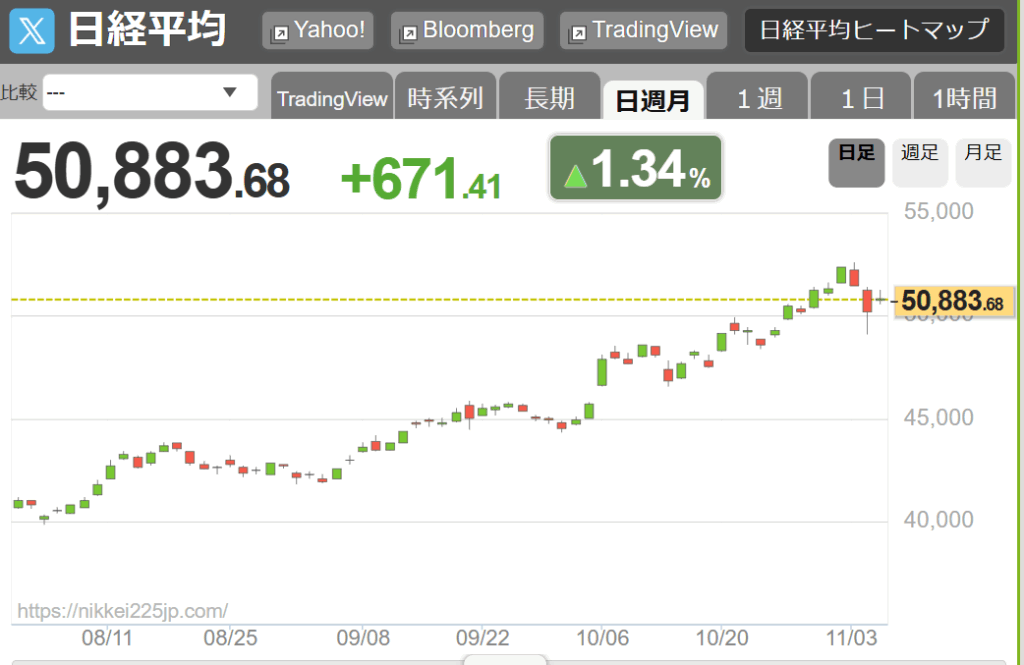The width and height of the screenshot is (1024, 665).
Task: Click the nikkei225jp.com URL on chart
Action: [x=122, y=611]
